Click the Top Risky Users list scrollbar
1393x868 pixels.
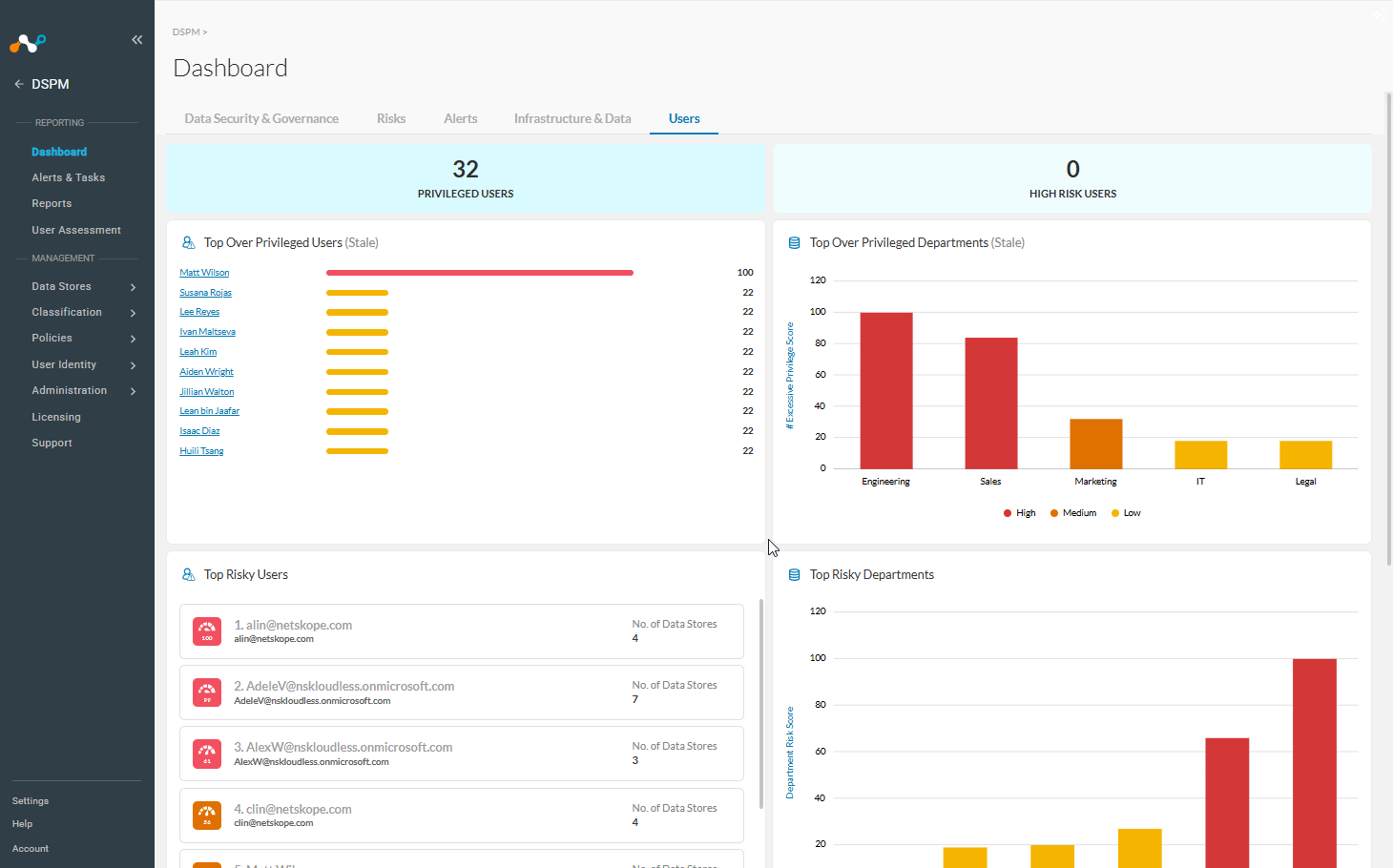[760, 704]
